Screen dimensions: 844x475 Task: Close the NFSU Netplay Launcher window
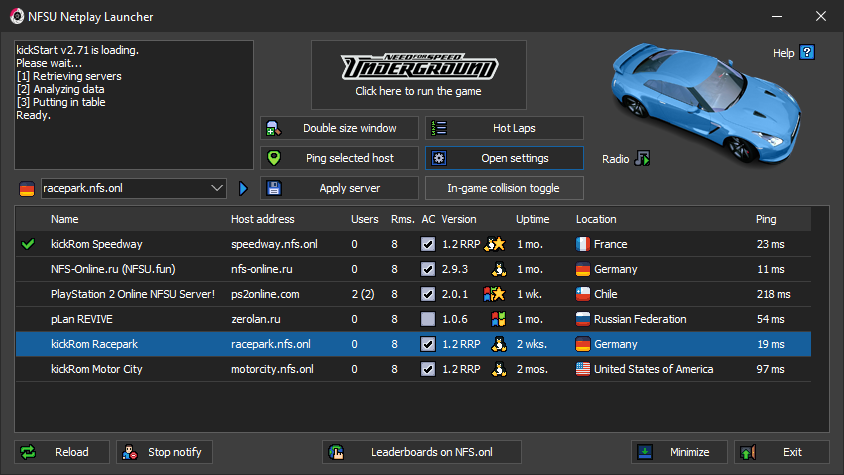820,17
